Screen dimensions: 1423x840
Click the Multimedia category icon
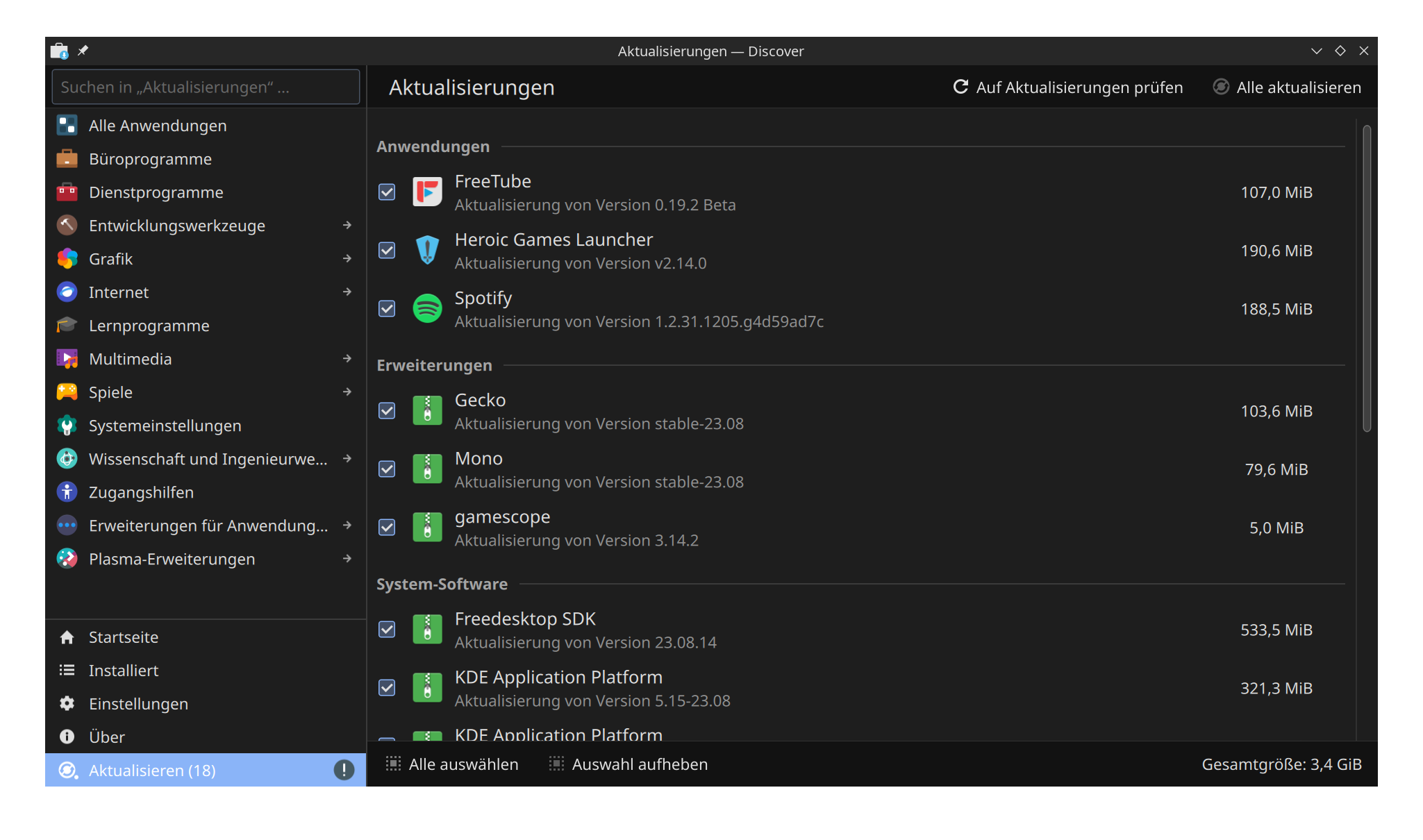(67, 358)
